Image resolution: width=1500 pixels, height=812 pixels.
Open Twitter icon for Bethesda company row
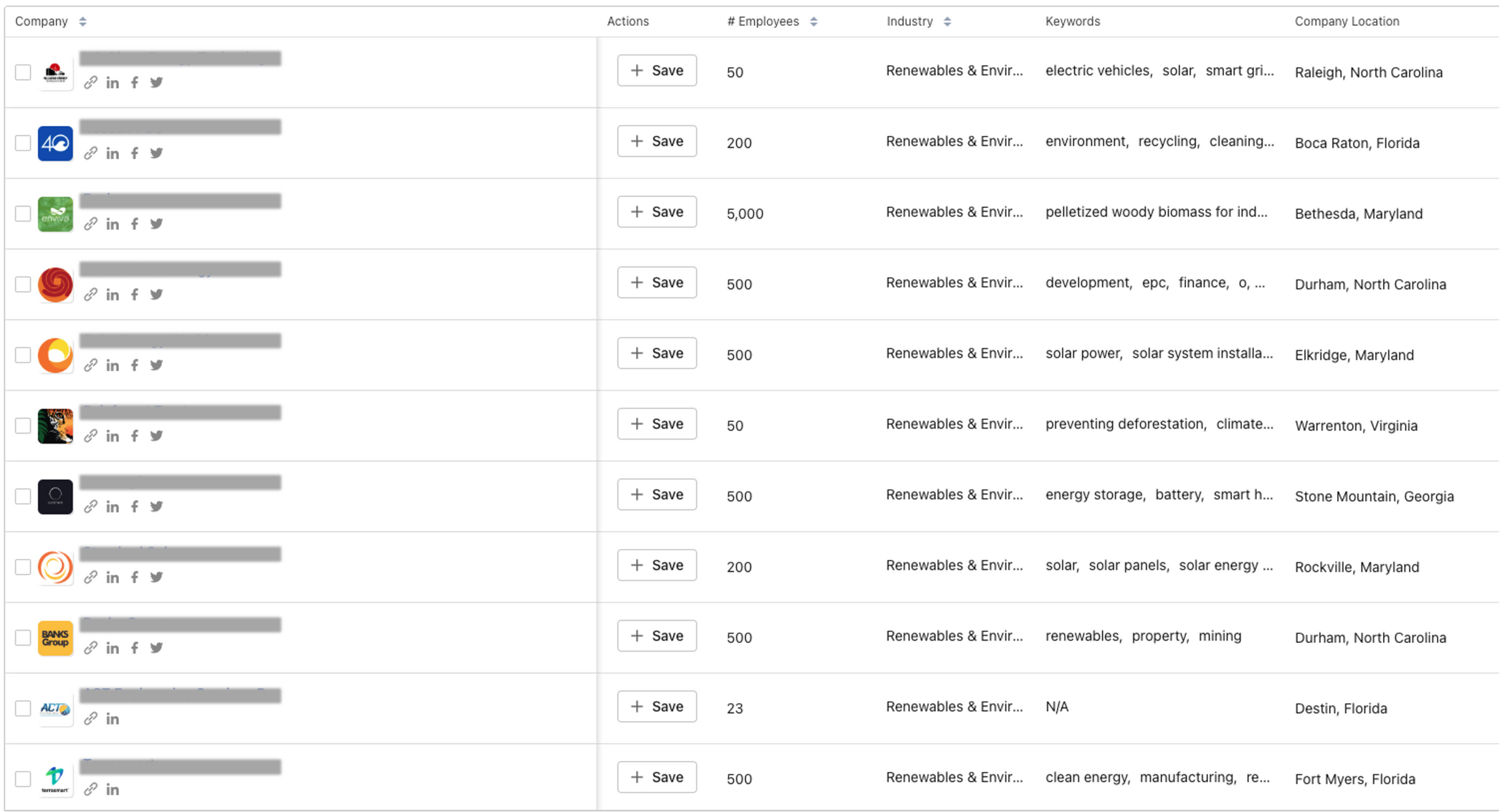156,224
